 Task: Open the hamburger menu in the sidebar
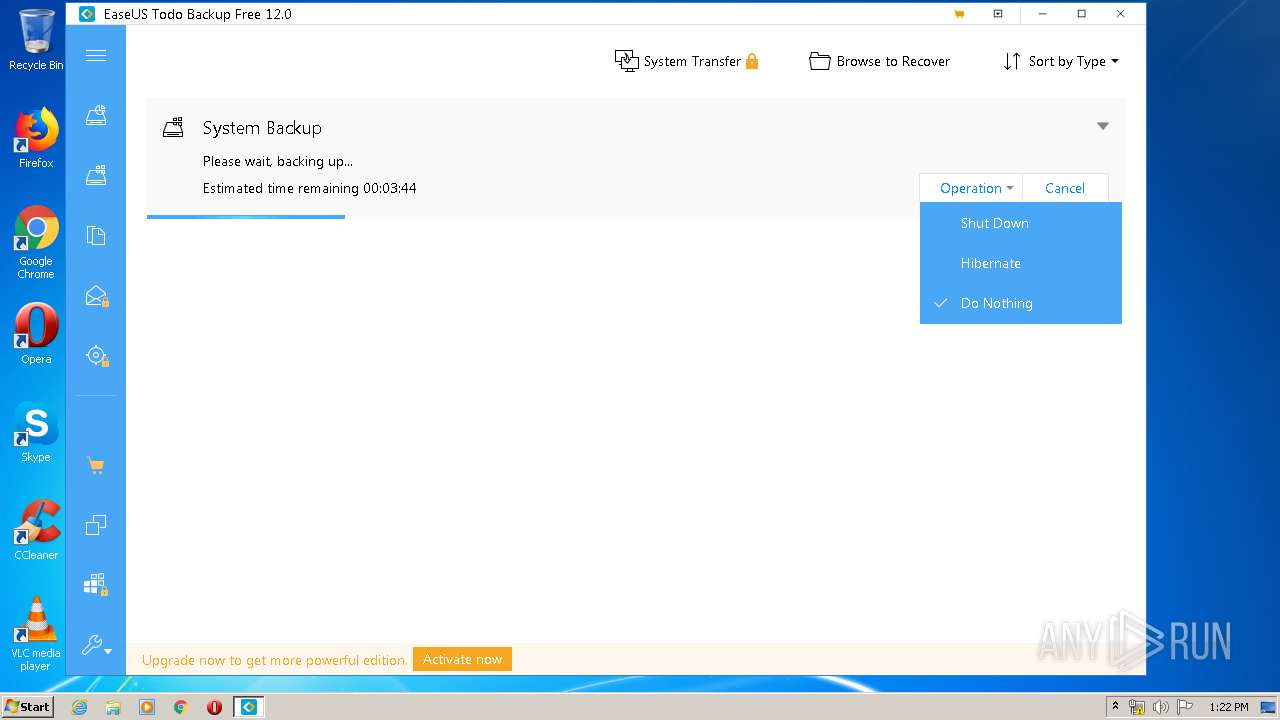coord(96,56)
